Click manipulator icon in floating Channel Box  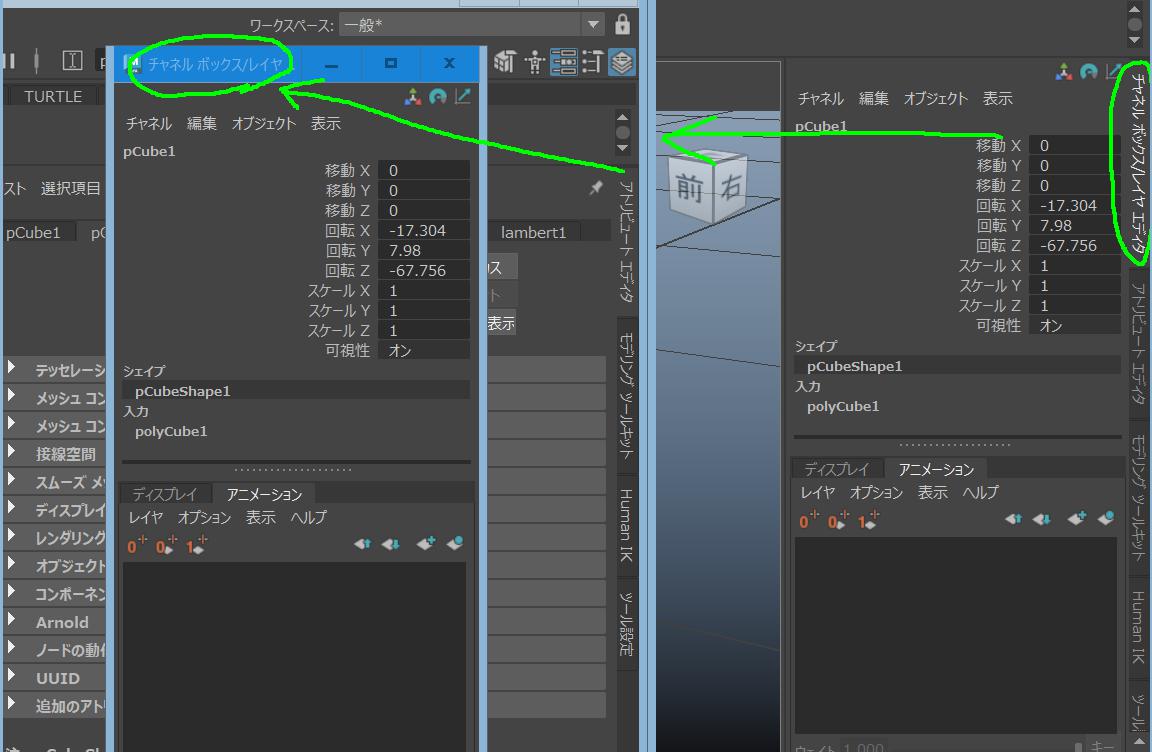412,96
